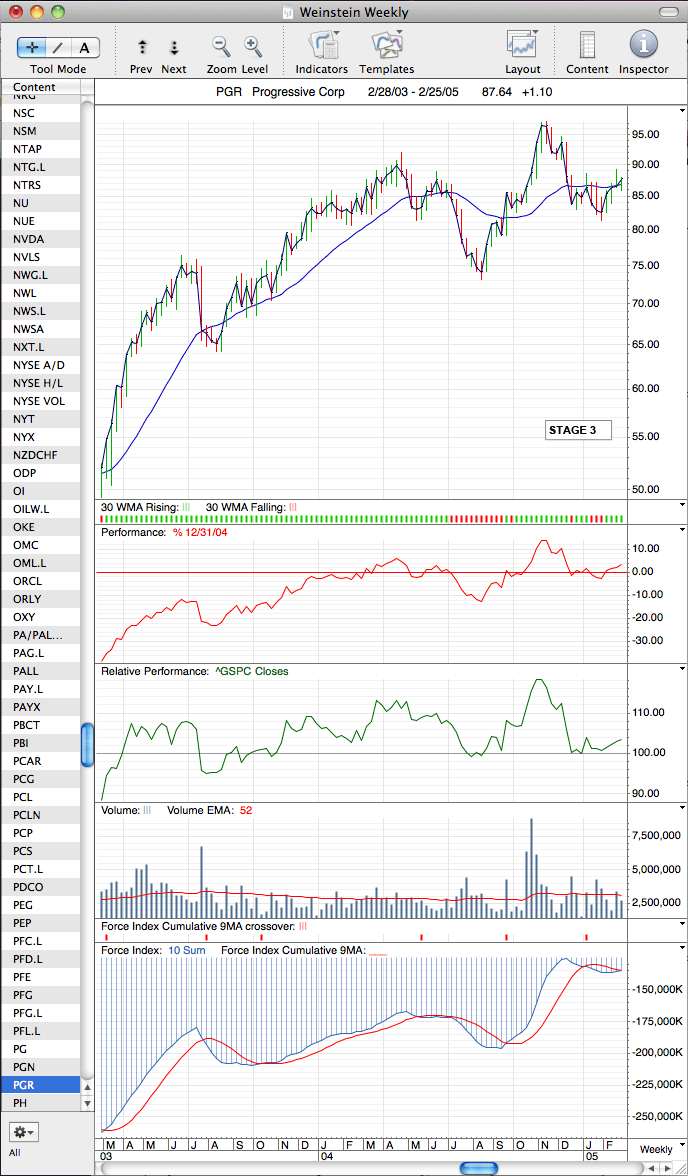Image resolution: width=688 pixels, height=1176 pixels.
Task: Select the text annotation tool mode
Action: tap(85, 47)
